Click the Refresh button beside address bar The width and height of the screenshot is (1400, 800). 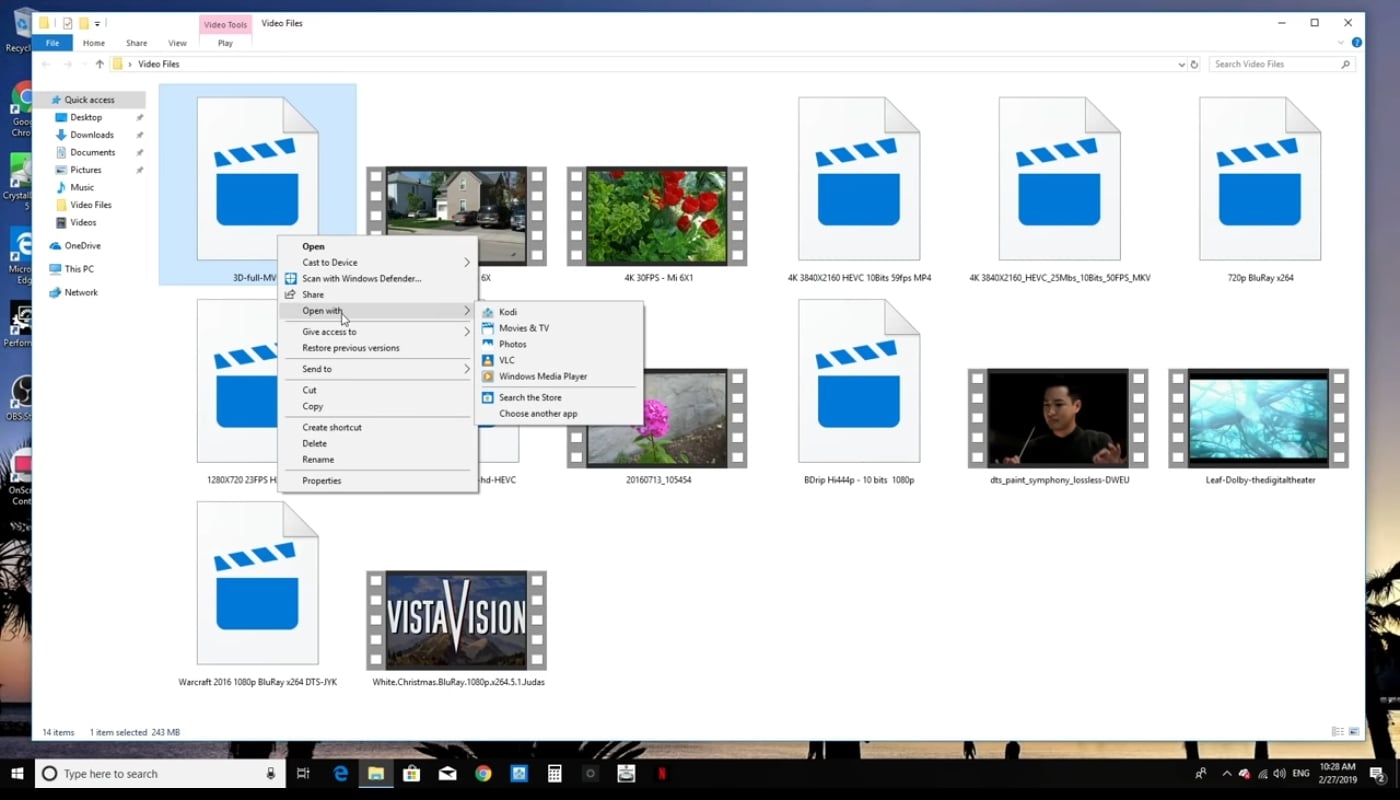point(1194,64)
